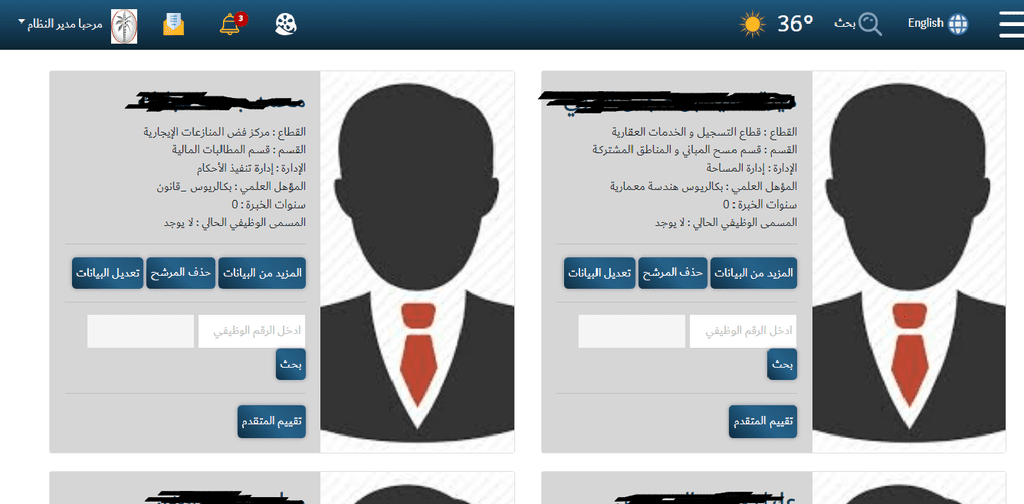Expand the مرحبا مدير النظام user dropdown
The width and height of the screenshot is (1024, 504).
coord(60,24)
